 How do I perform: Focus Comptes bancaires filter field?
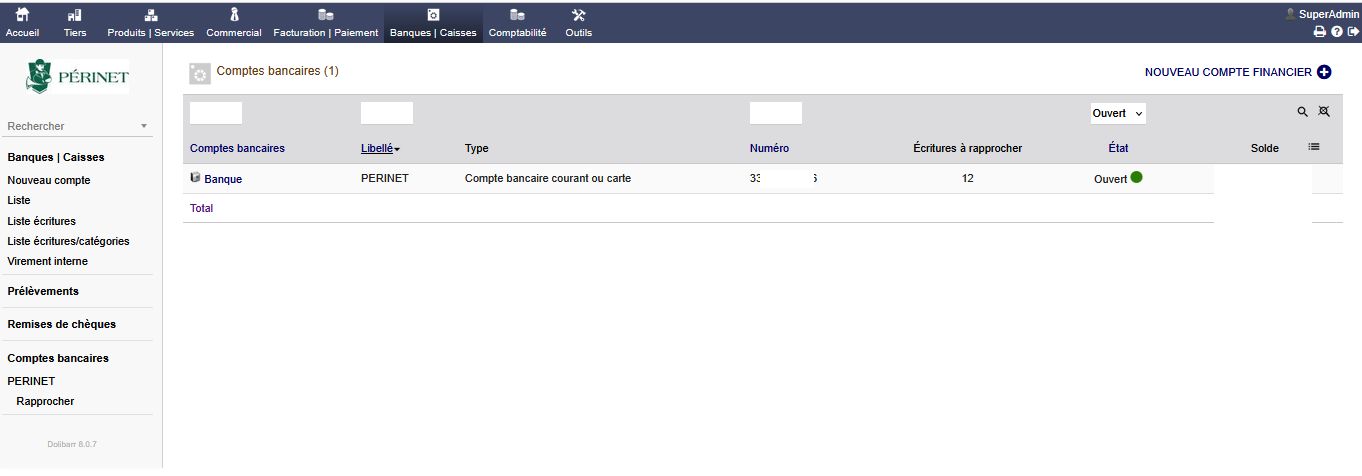pos(216,113)
